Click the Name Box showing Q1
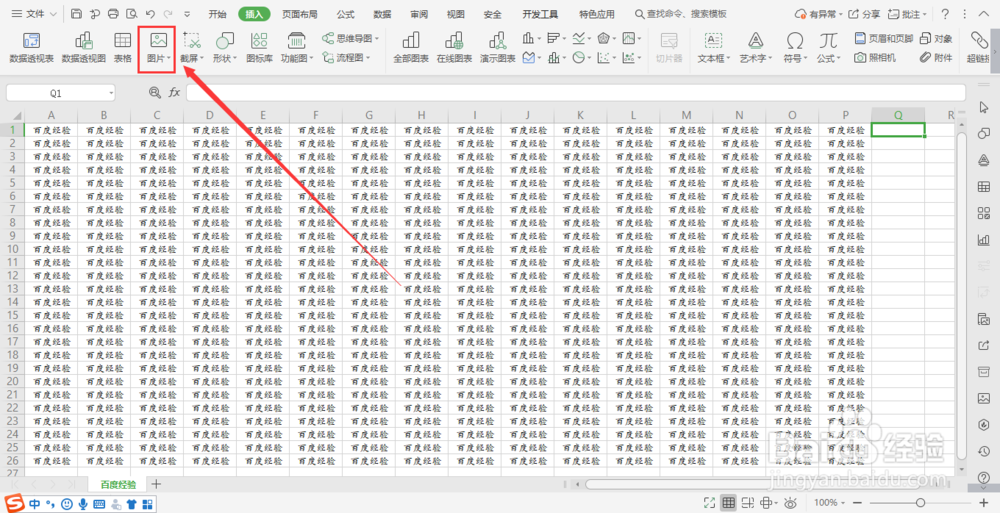 click(61, 93)
